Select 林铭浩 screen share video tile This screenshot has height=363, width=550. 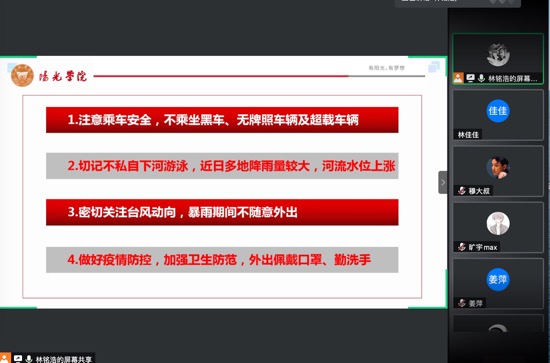tap(498, 59)
